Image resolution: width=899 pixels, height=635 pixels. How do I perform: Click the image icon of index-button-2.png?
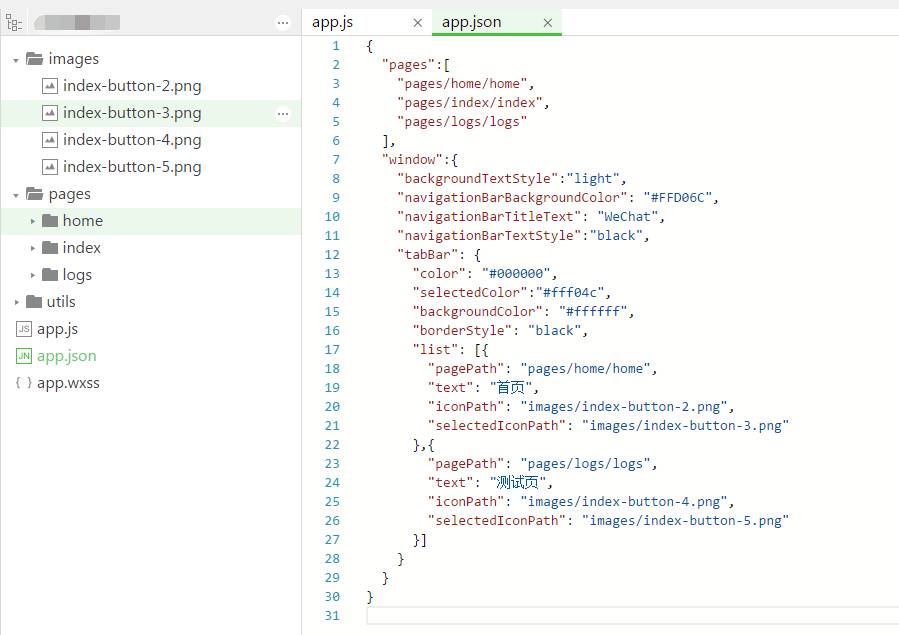(x=50, y=86)
